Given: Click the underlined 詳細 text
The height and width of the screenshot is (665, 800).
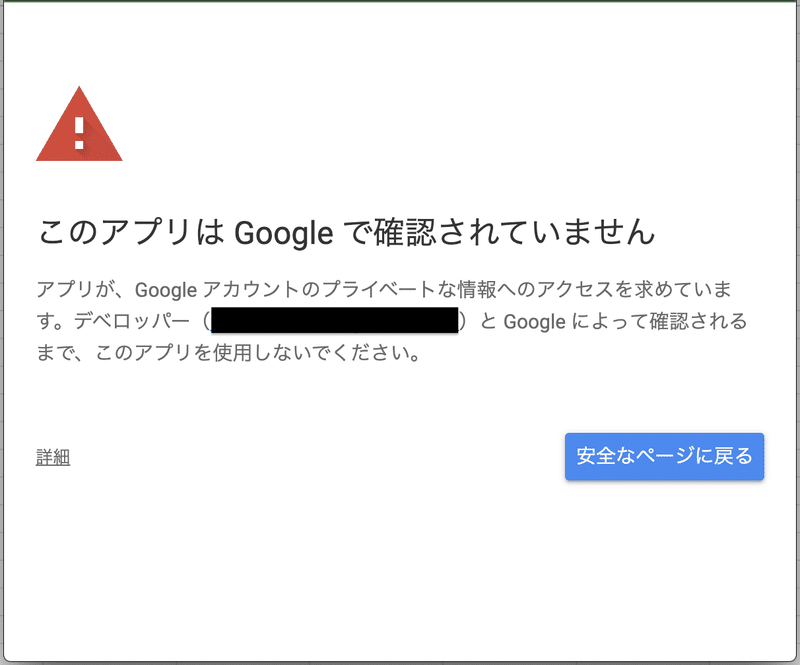Looking at the screenshot, I should (52, 456).
